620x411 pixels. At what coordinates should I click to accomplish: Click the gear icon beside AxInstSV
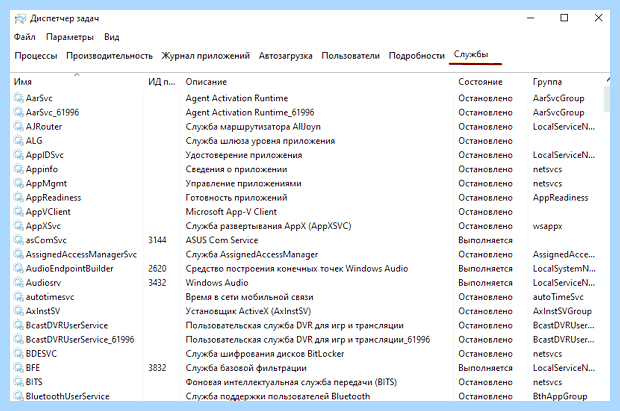pos(18,311)
